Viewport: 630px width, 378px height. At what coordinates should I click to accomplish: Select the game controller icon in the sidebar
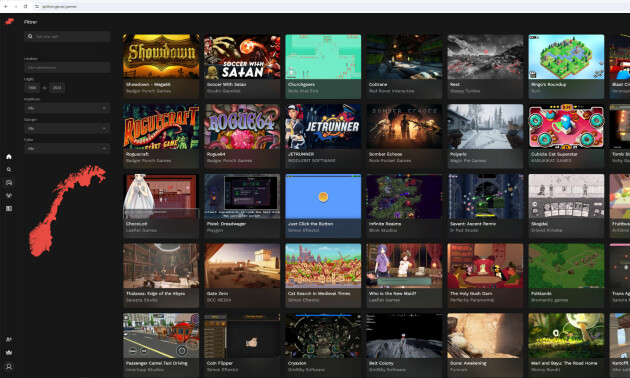tap(9, 182)
